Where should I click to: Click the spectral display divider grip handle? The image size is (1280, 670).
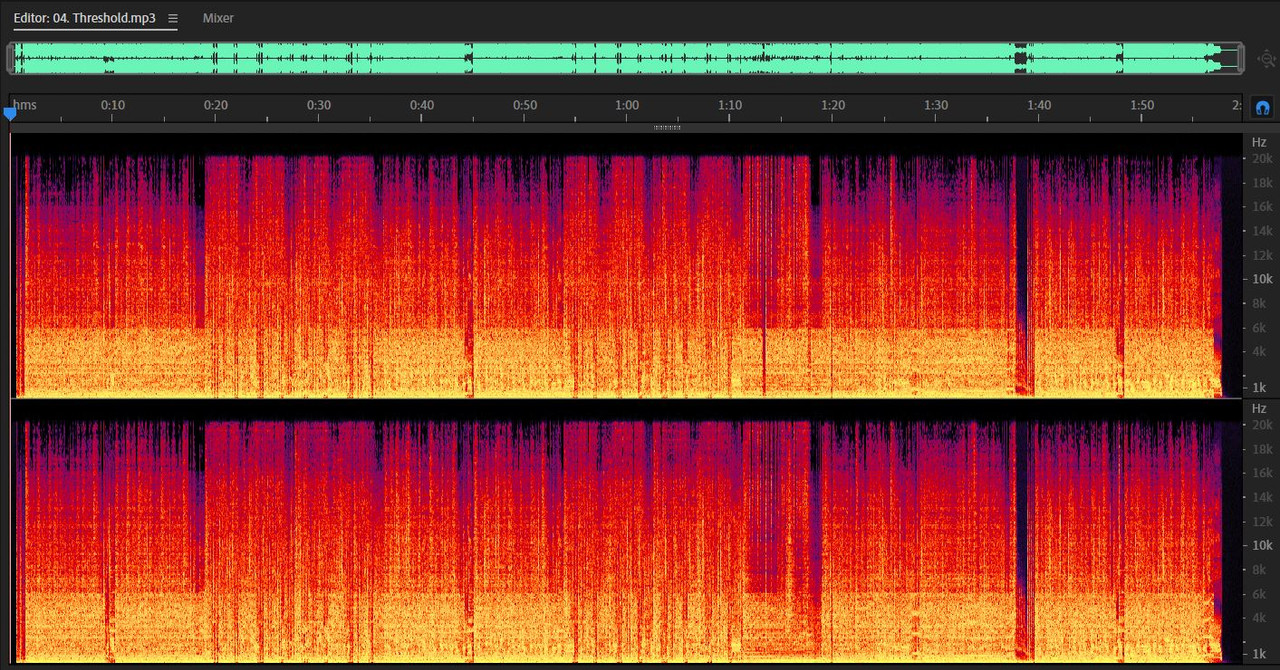[x=667, y=127]
